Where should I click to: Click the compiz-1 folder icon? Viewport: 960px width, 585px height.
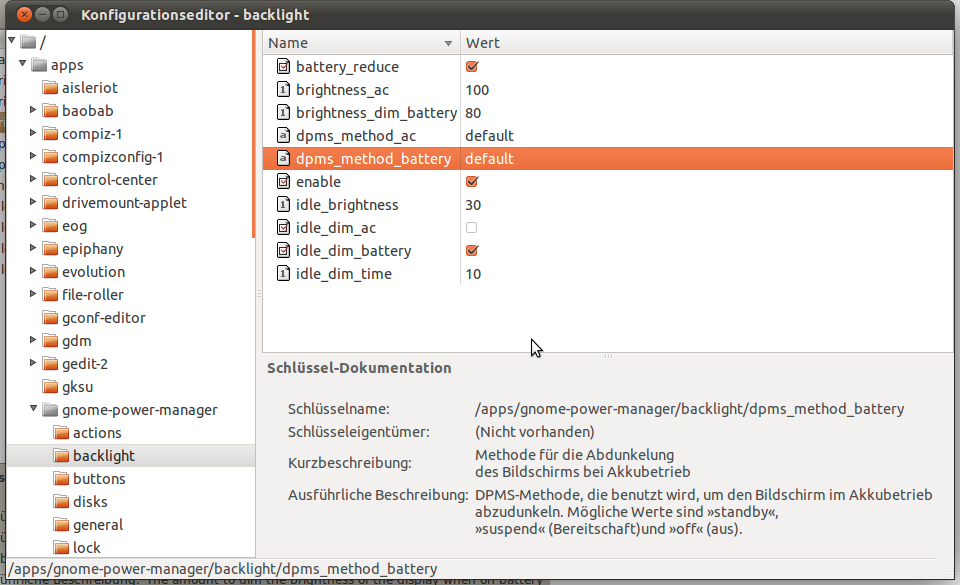(x=50, y=133)
